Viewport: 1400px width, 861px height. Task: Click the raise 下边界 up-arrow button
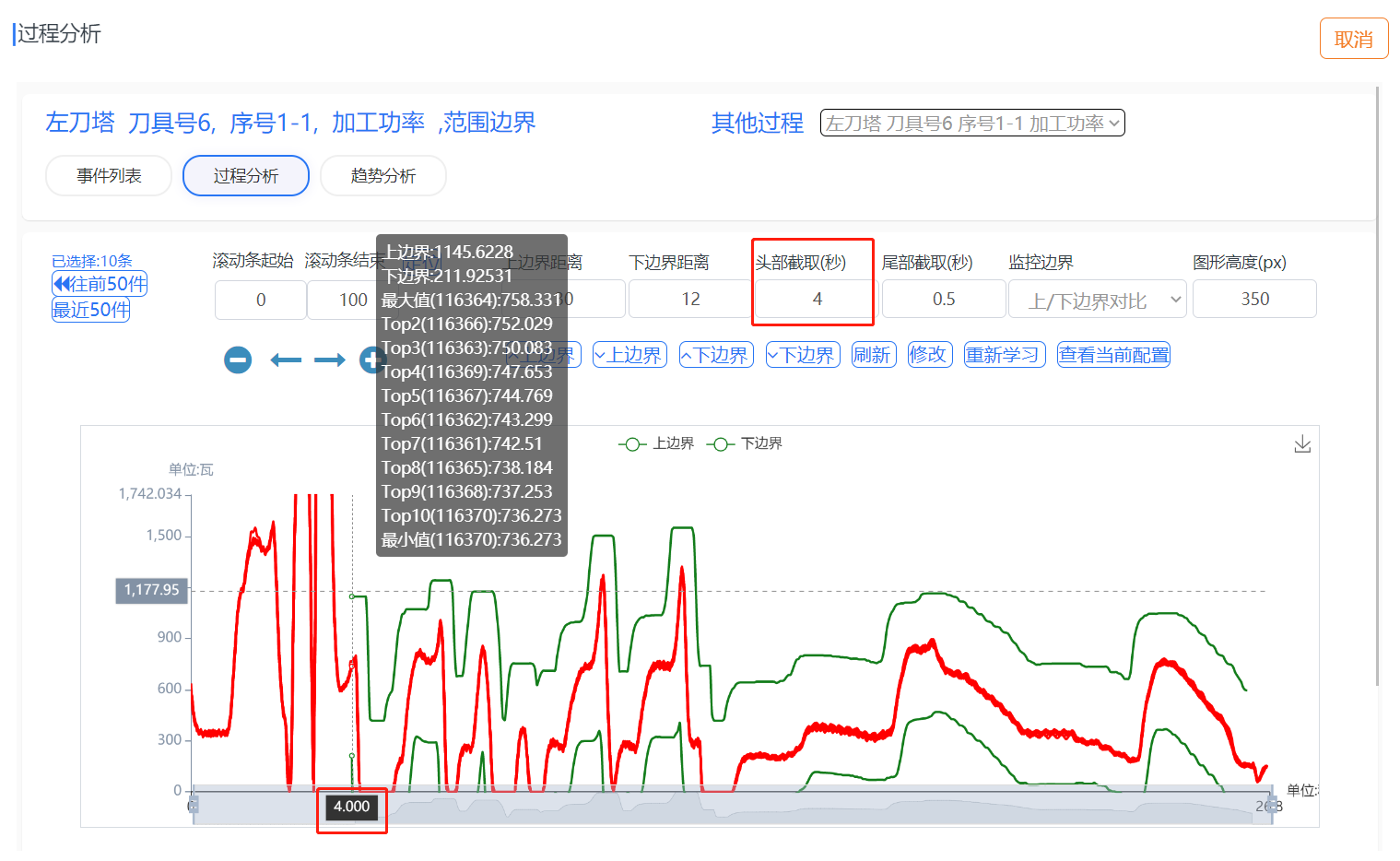tap(716, 355)
